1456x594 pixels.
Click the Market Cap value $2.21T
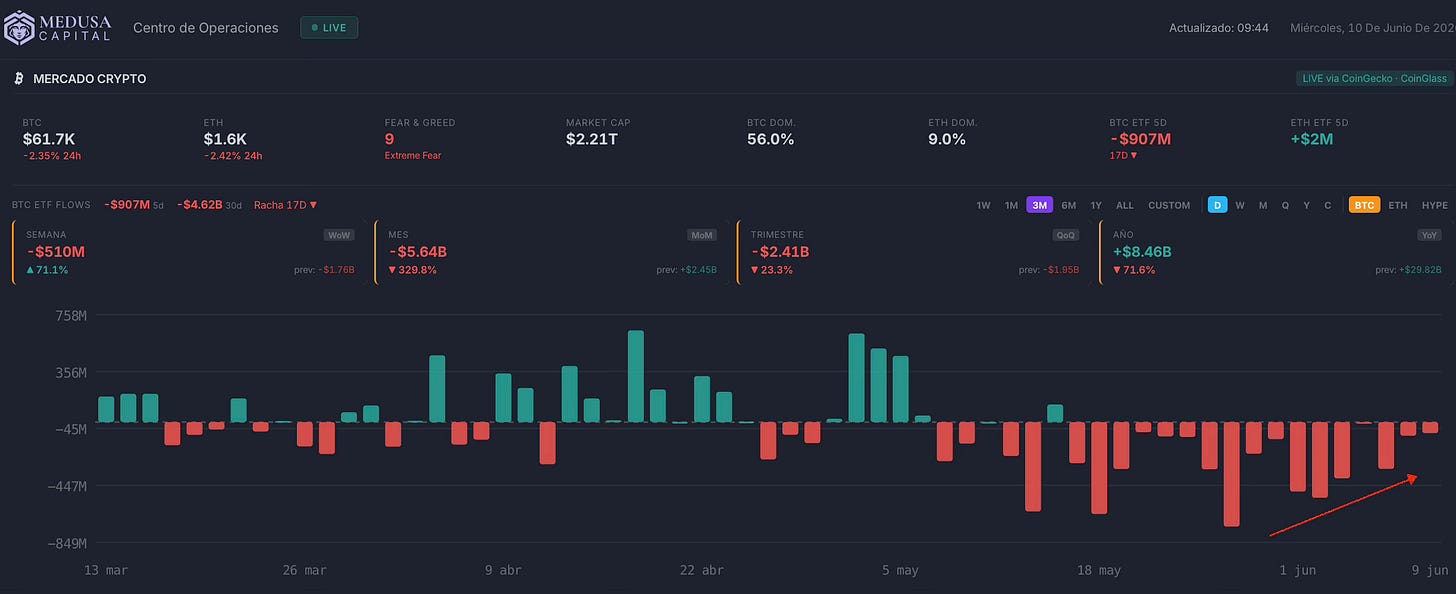point(592,139)
